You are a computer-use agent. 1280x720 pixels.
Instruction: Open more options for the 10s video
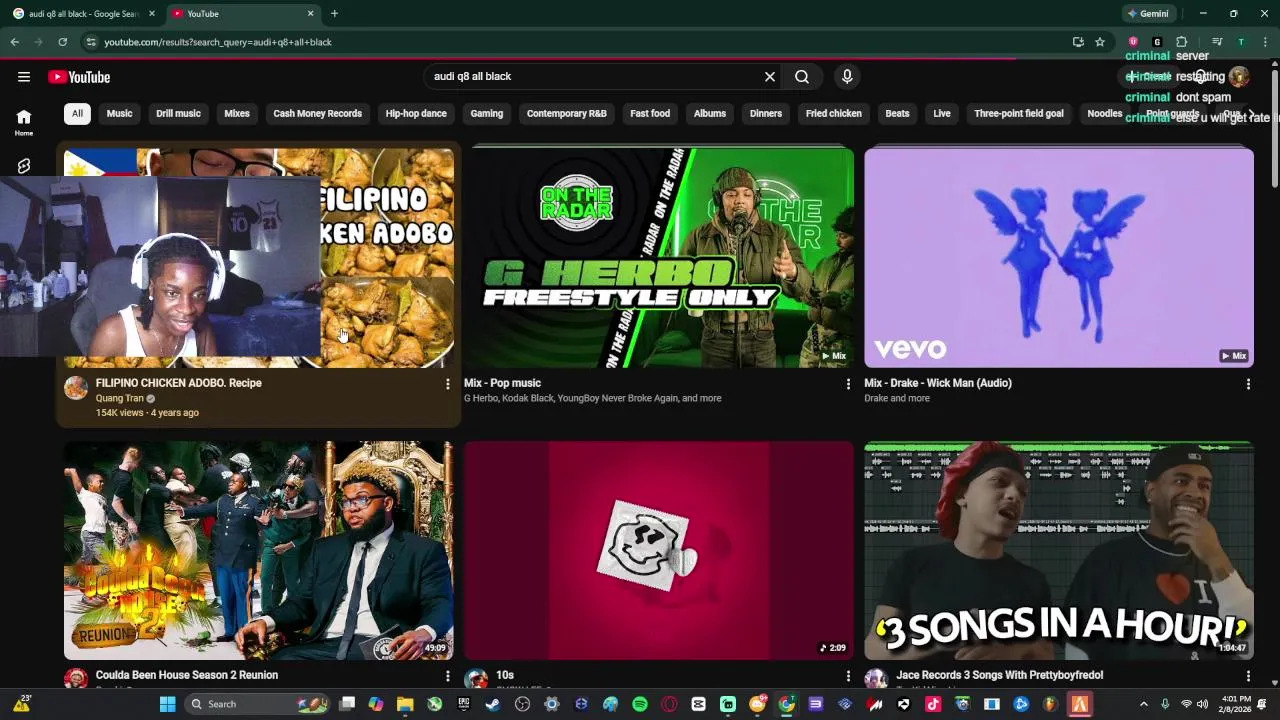[x=848, y=676]
